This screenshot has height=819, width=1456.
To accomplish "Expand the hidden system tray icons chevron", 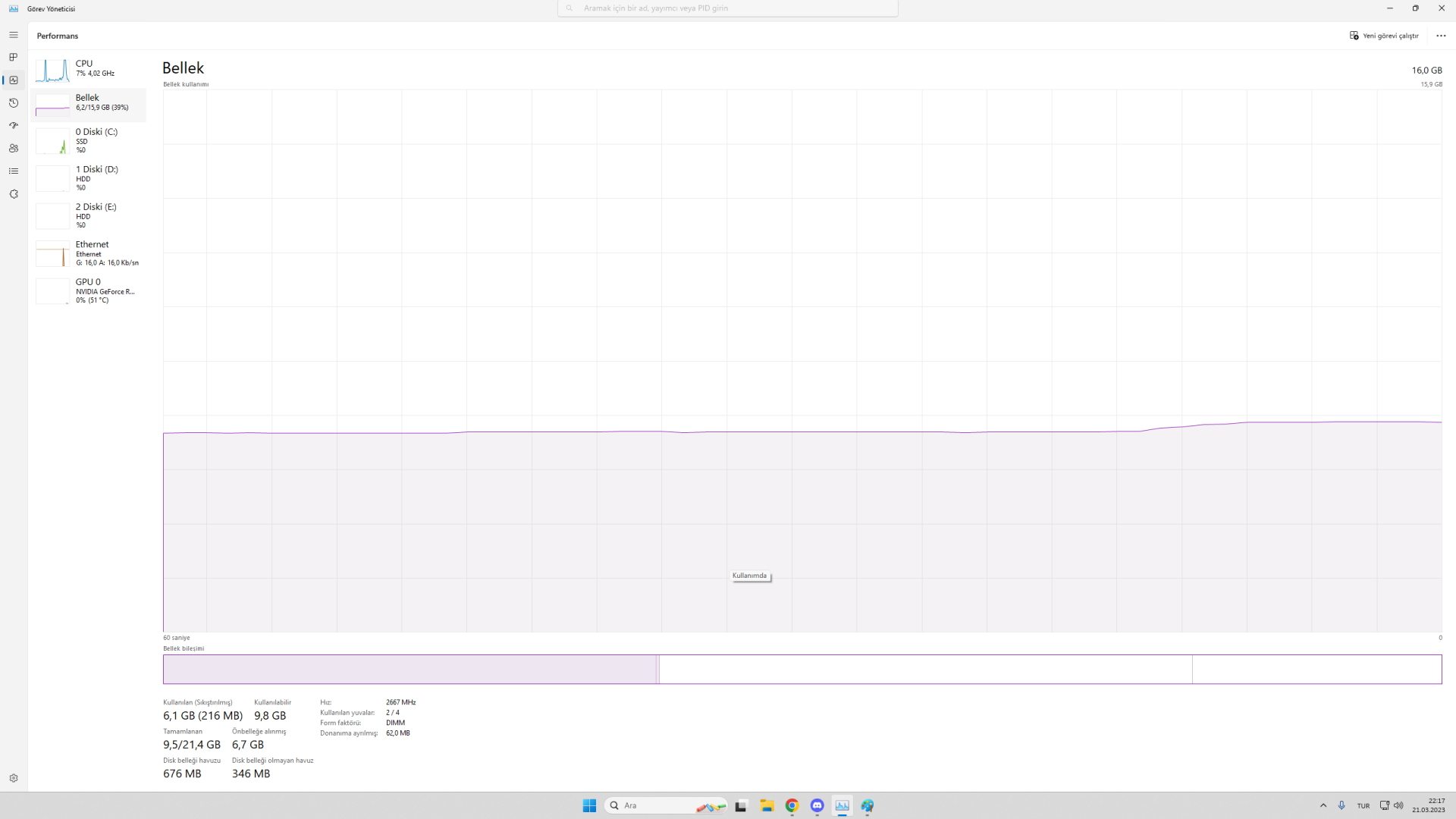I will point(1323,805).
